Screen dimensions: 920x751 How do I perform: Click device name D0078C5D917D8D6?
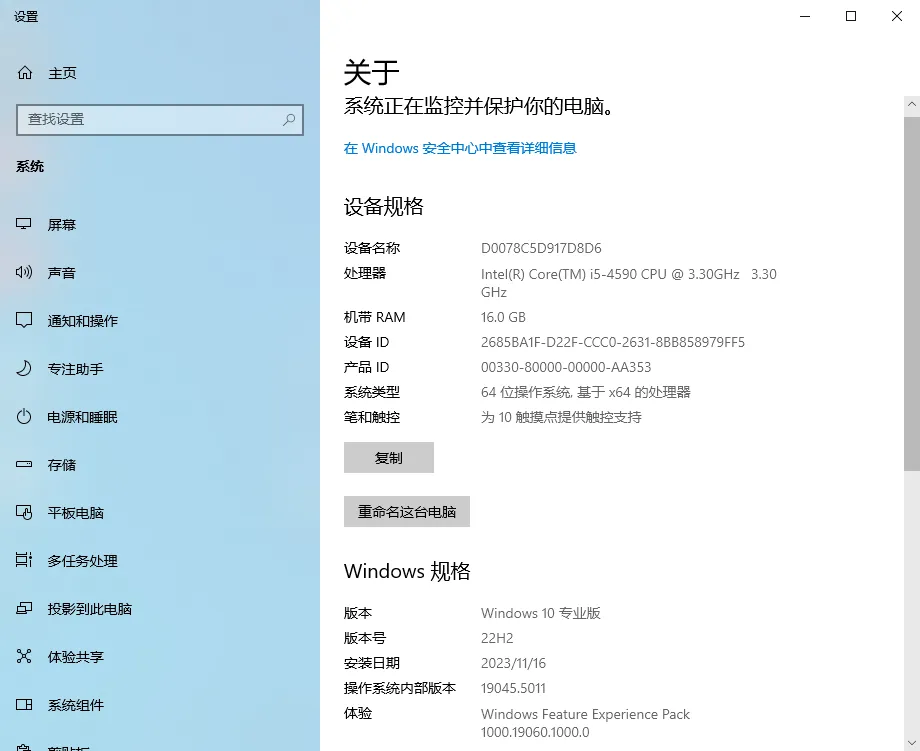[541, 248]
